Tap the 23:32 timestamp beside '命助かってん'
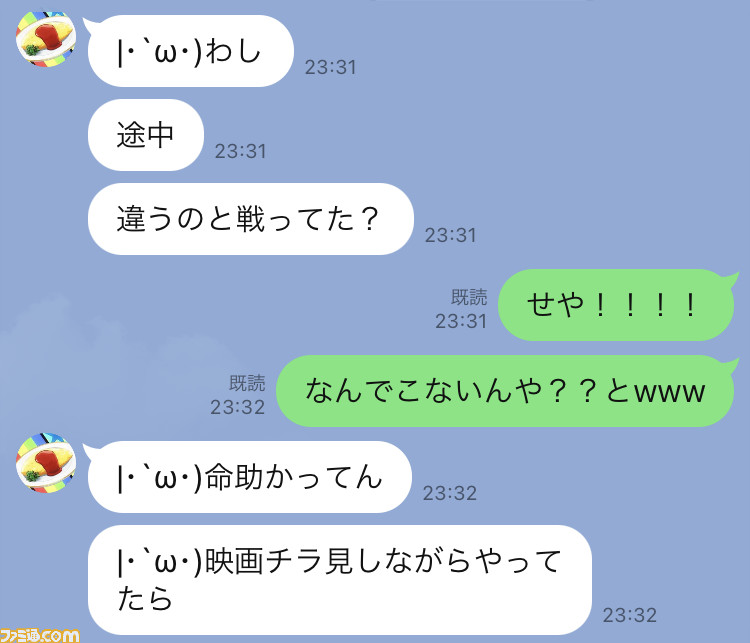The width and height of the screenshot is (750, 643). 450,493
